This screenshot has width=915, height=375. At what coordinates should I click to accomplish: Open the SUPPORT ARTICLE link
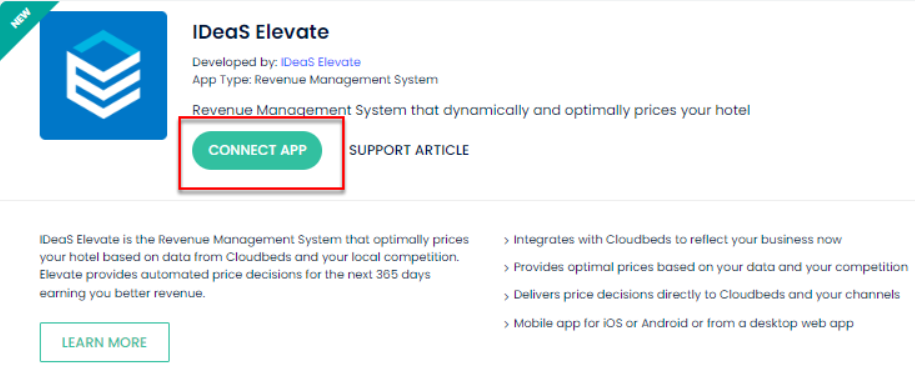pos(408,150)
